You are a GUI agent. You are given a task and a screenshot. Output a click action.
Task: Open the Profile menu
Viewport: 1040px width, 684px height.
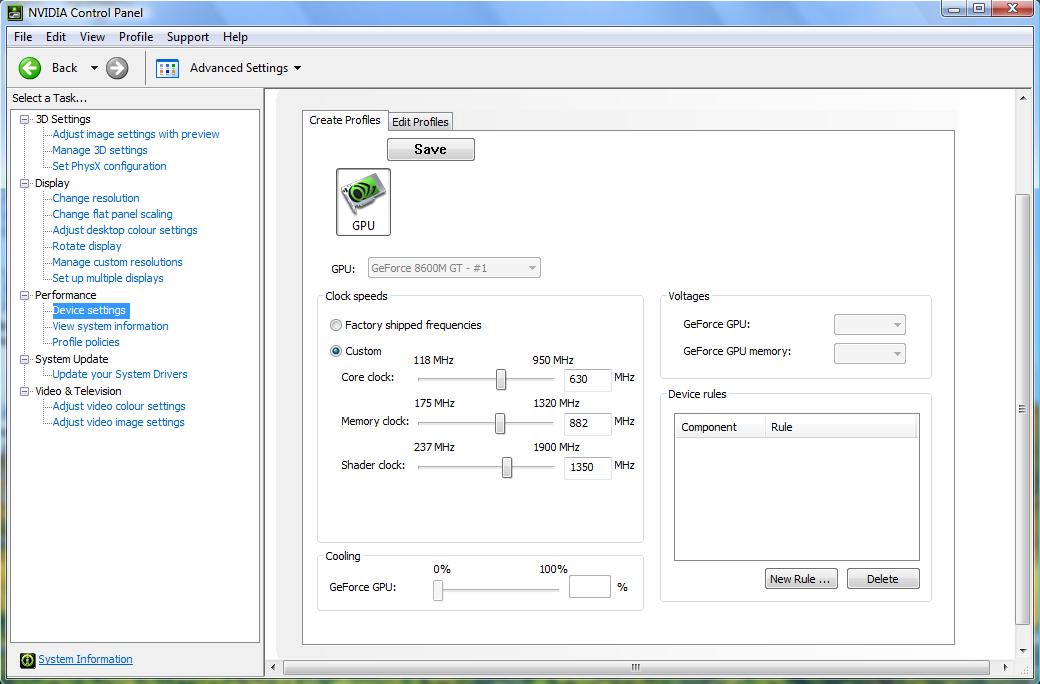point(136,37)
